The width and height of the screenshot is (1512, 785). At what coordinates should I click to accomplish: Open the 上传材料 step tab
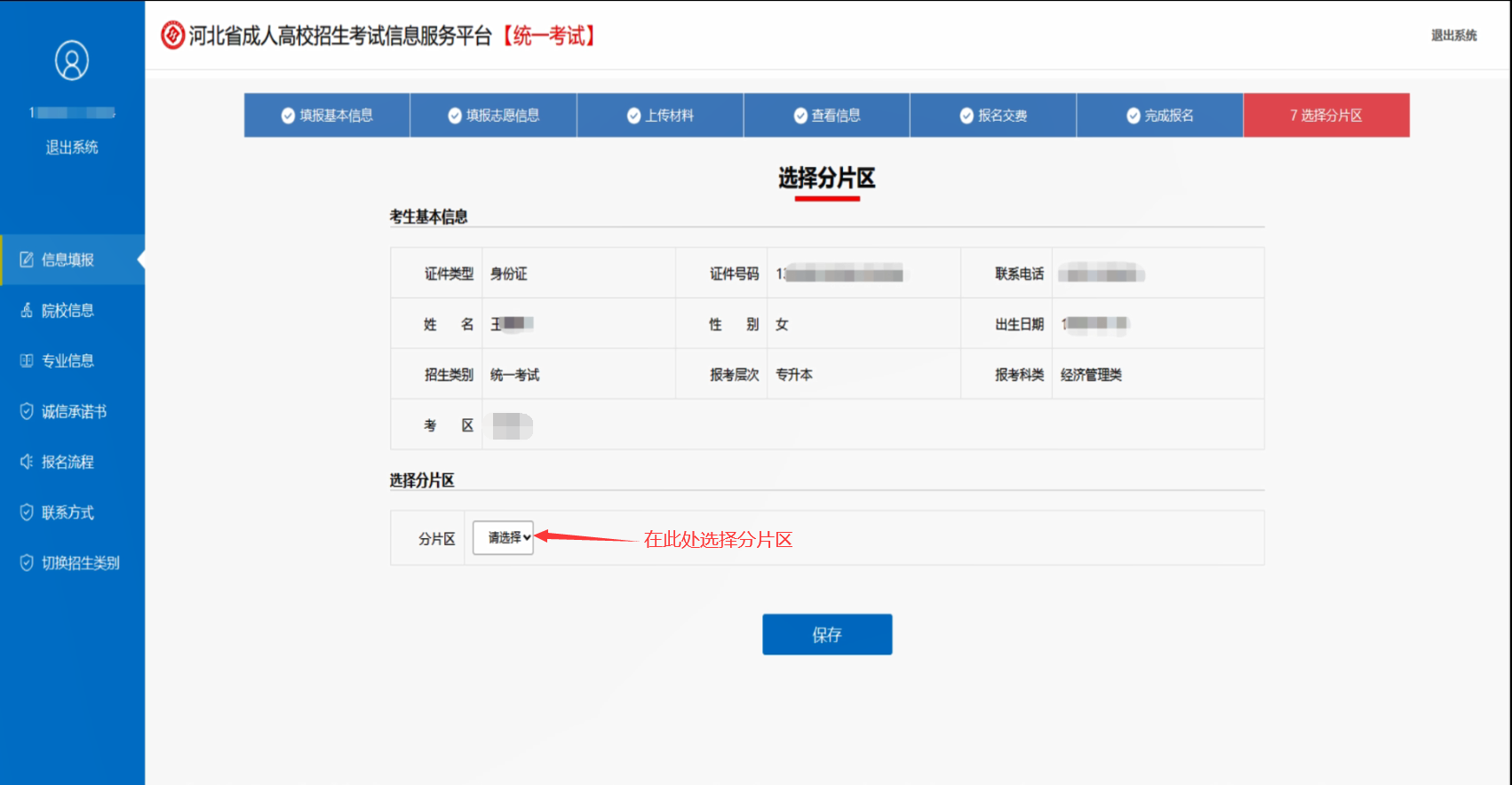tap(660, 115)
